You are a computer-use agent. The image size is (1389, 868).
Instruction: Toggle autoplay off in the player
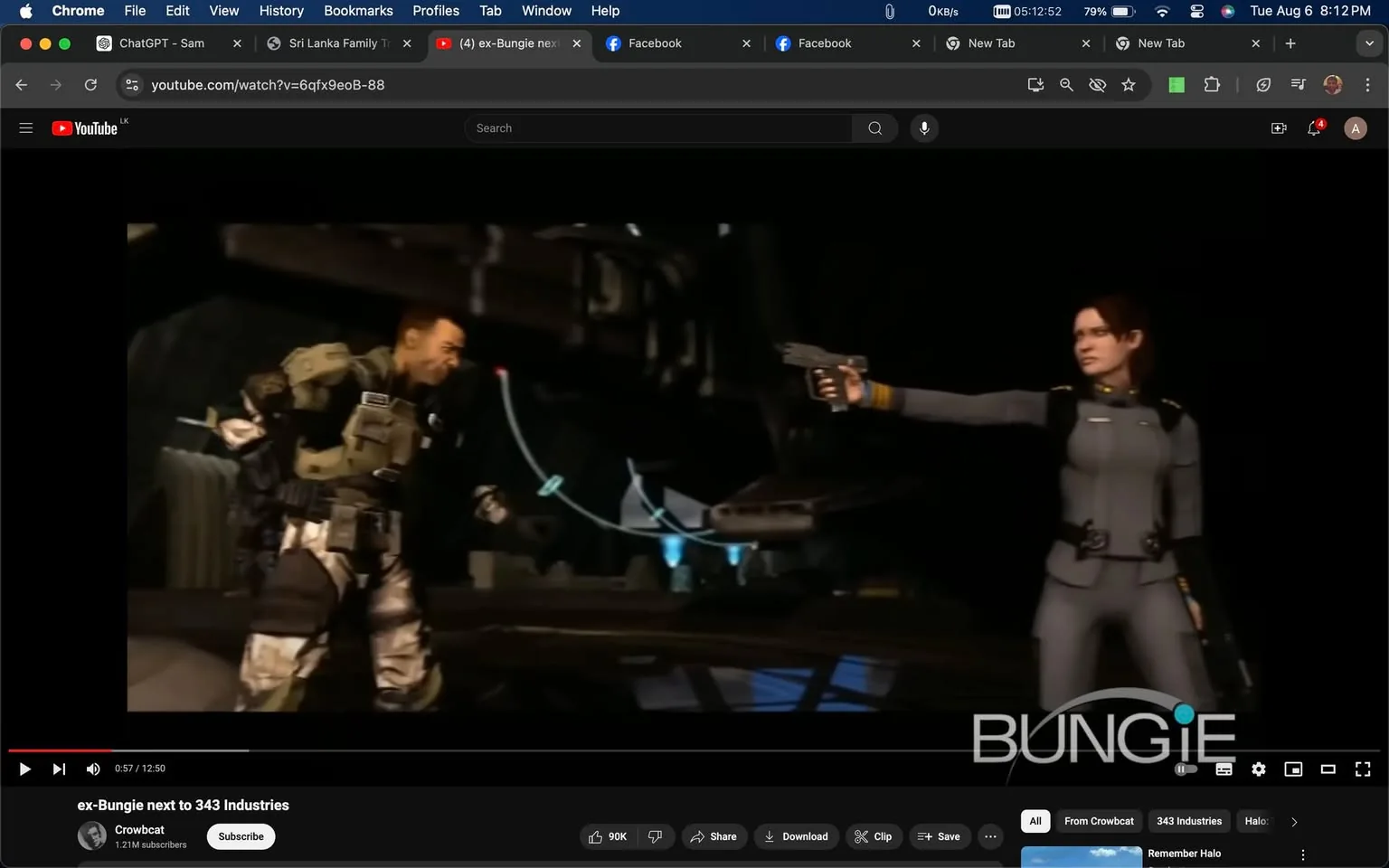[x=1185, y=769]
